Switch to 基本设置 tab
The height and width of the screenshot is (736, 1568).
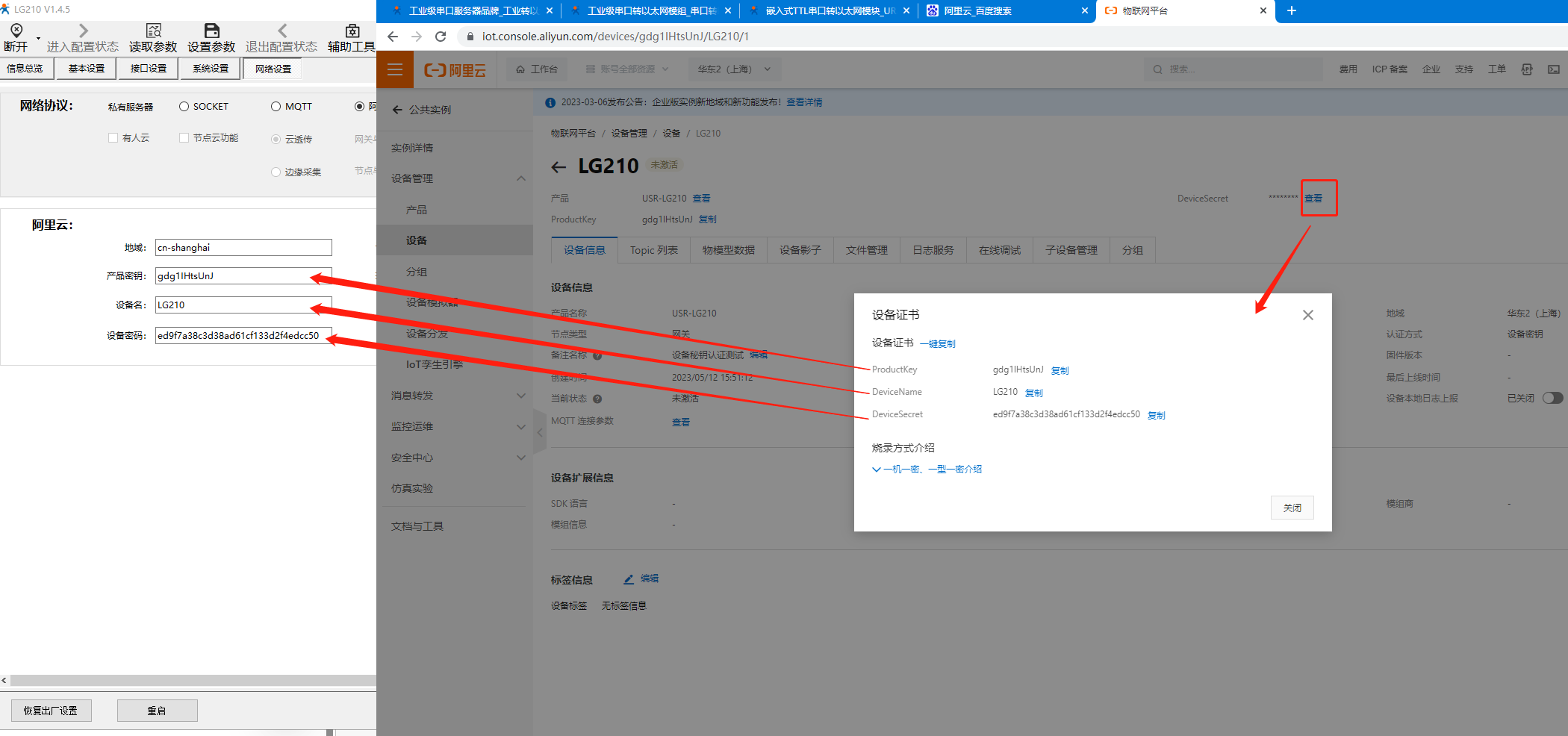[x=87, y=69]
